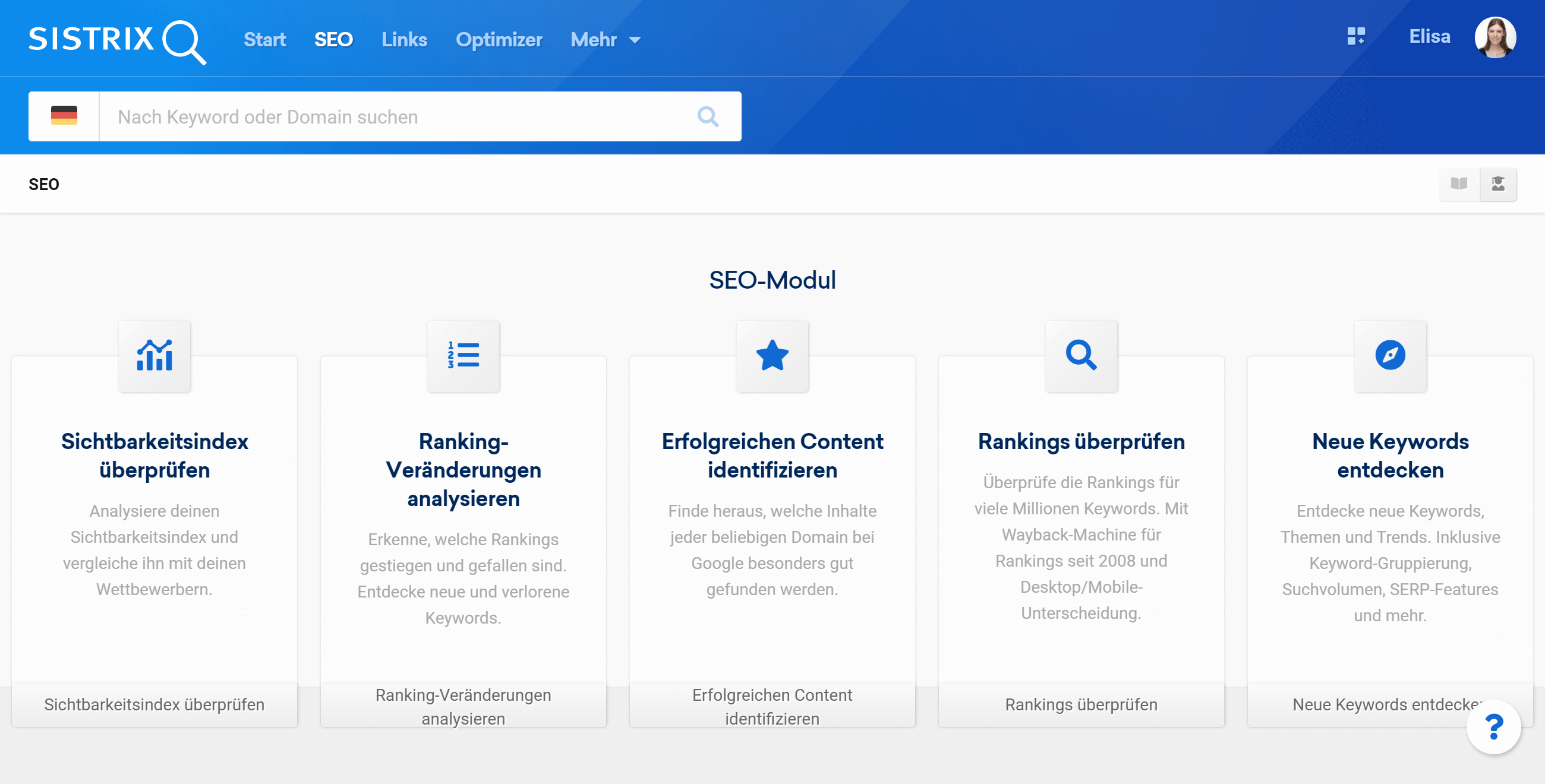Image resolution: width=1545 pixels, height=784 pixels.
Task: Open Elisa account menu
Action: pos(1429,37)
